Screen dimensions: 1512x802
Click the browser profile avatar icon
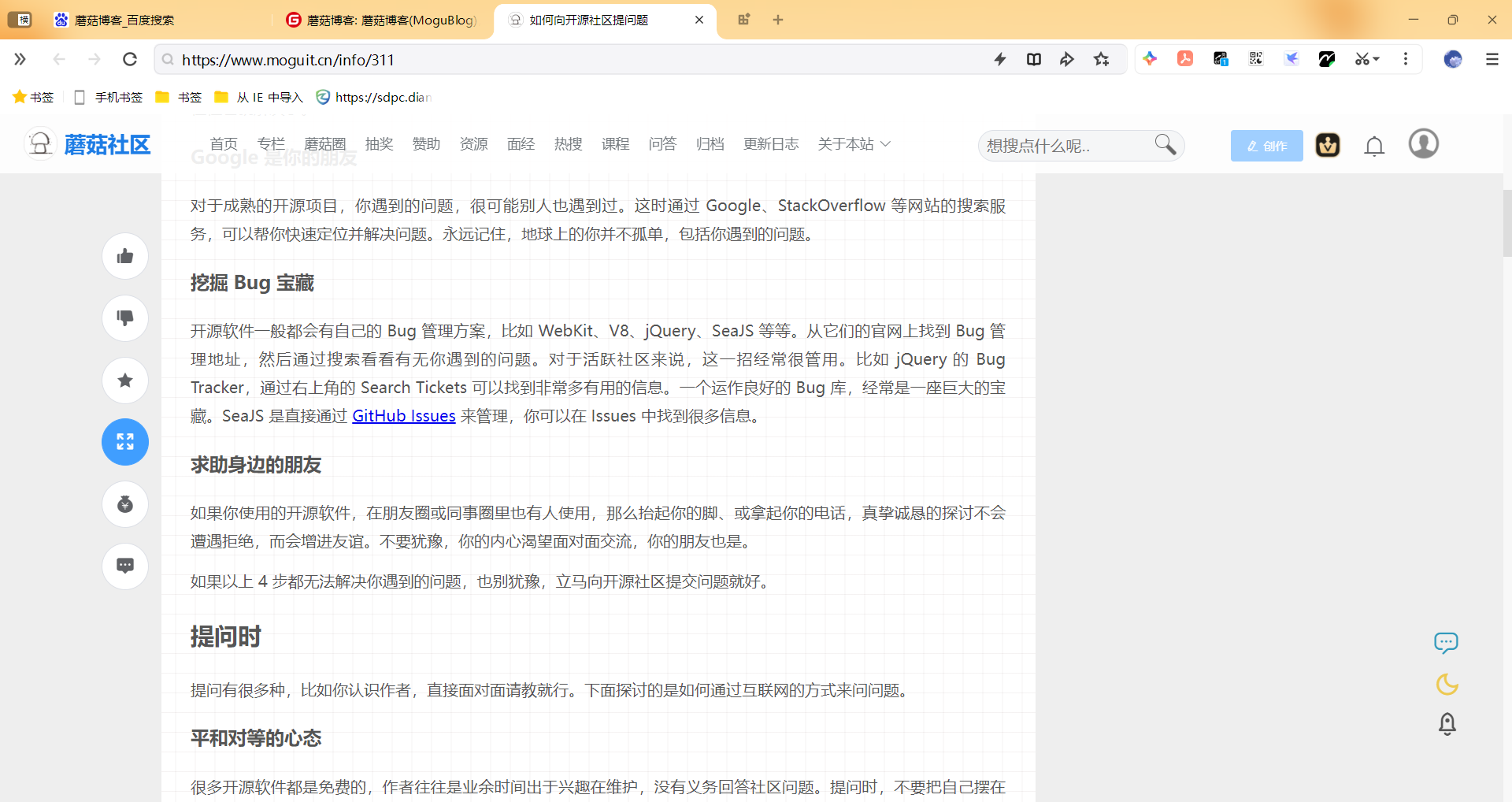pos(1453,59)
